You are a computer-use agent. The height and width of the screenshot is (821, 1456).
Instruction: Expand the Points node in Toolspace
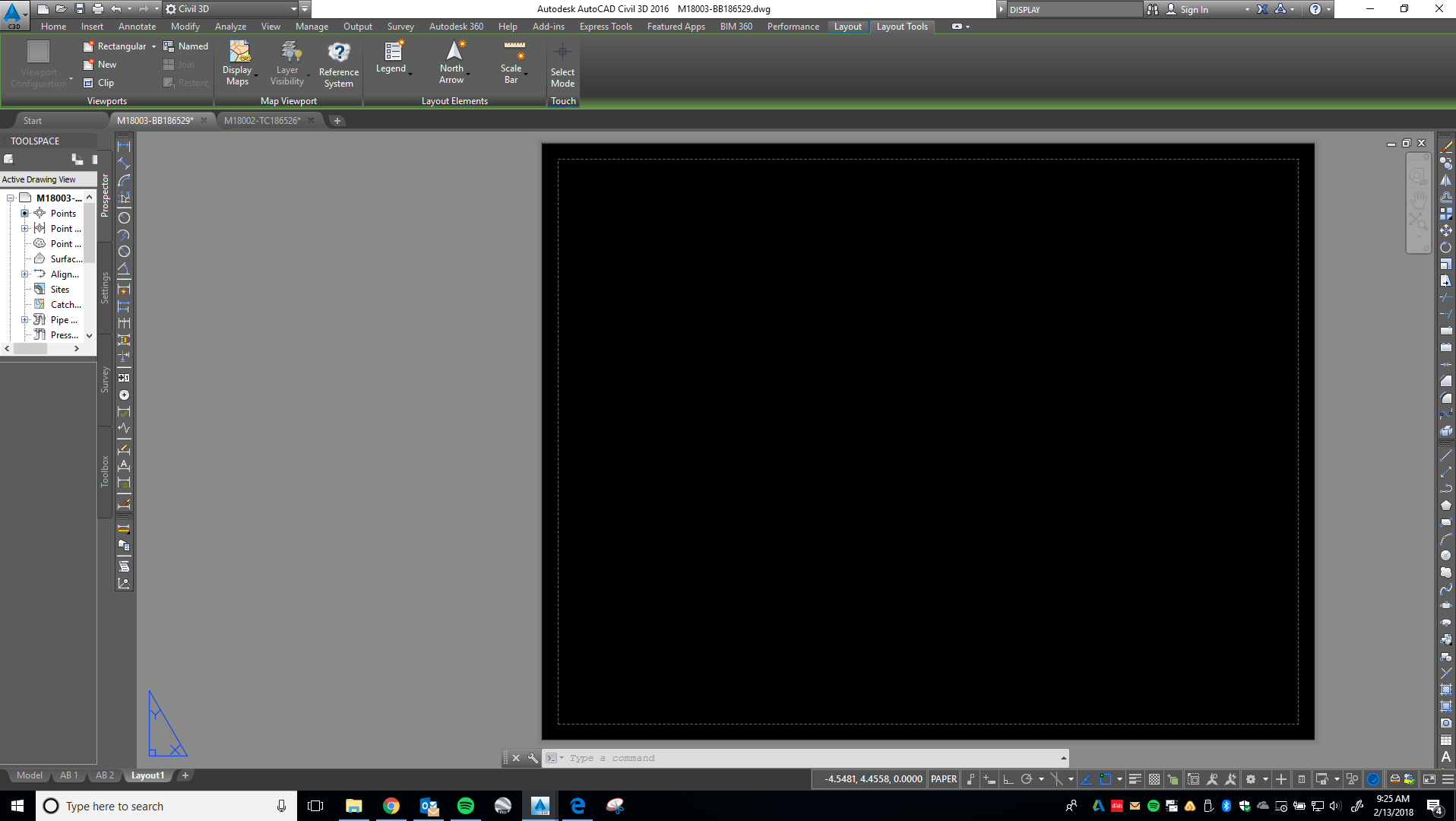24,214
